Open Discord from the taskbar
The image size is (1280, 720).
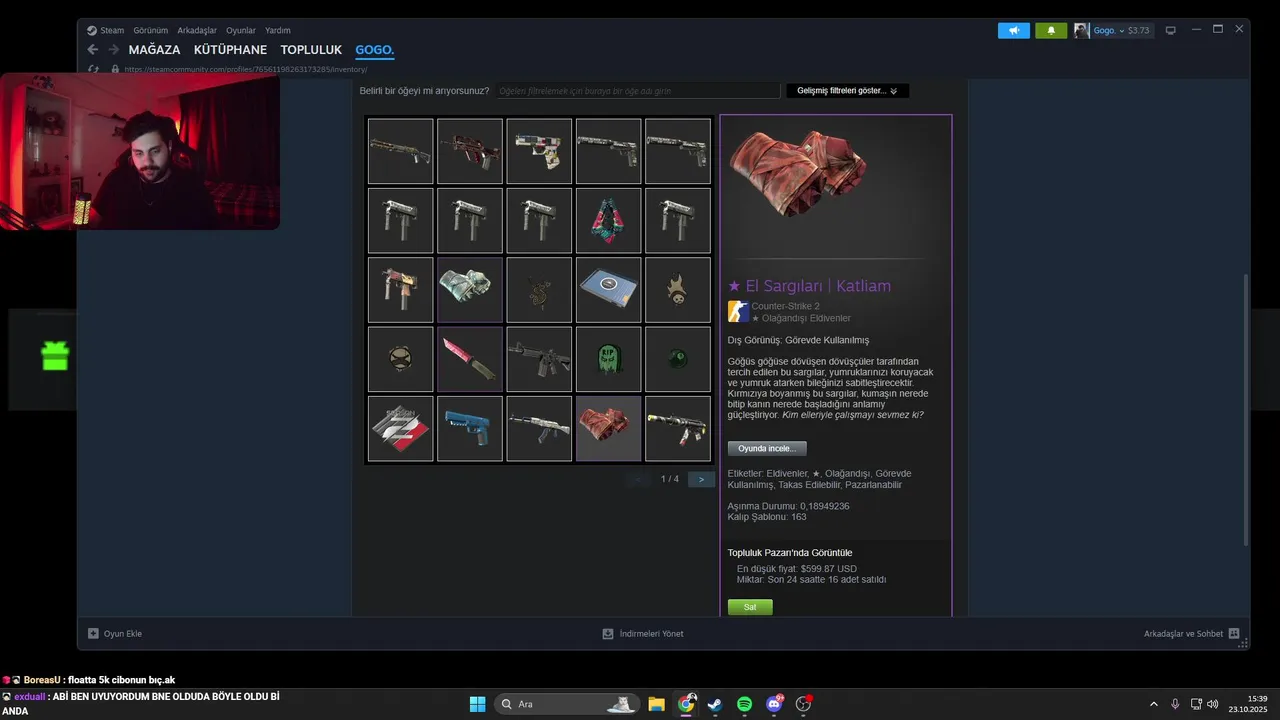click(774, 704)
